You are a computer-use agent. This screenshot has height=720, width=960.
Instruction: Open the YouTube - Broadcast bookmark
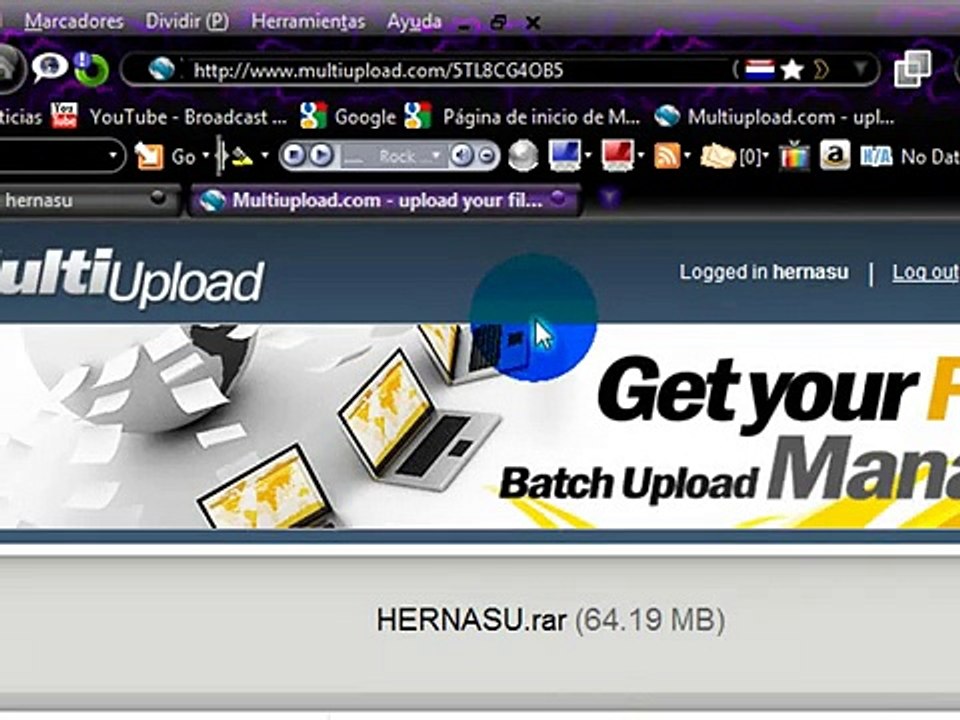click(x=169, y=116)
